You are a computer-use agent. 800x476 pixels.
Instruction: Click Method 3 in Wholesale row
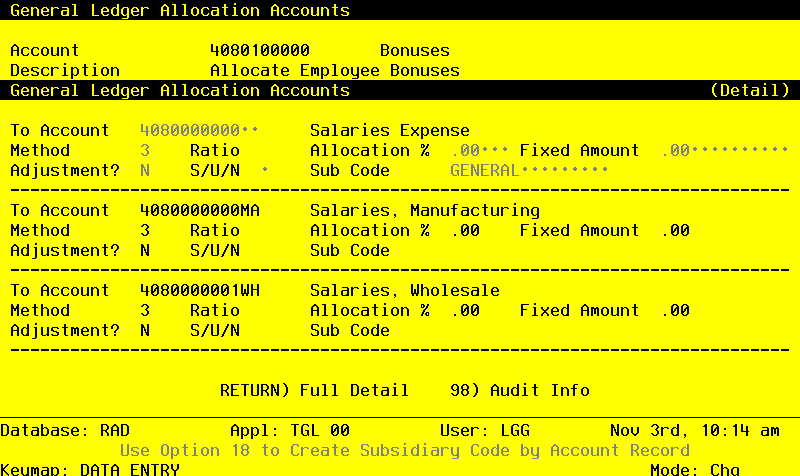[145, 310]
